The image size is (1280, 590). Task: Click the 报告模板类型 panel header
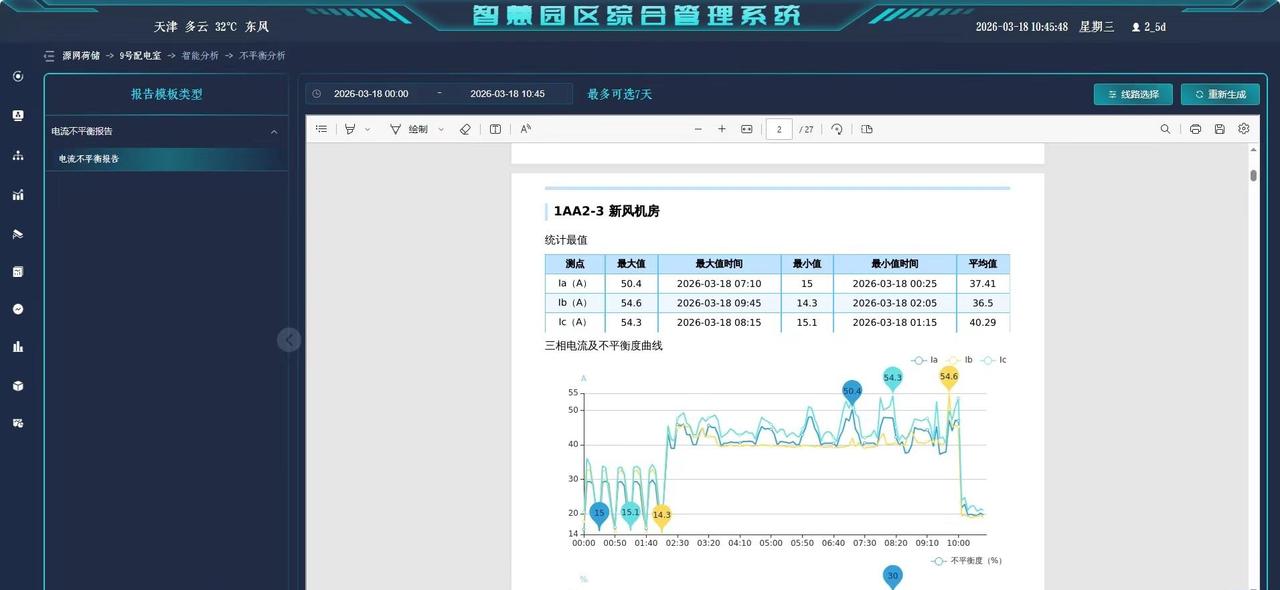(167, 94)
